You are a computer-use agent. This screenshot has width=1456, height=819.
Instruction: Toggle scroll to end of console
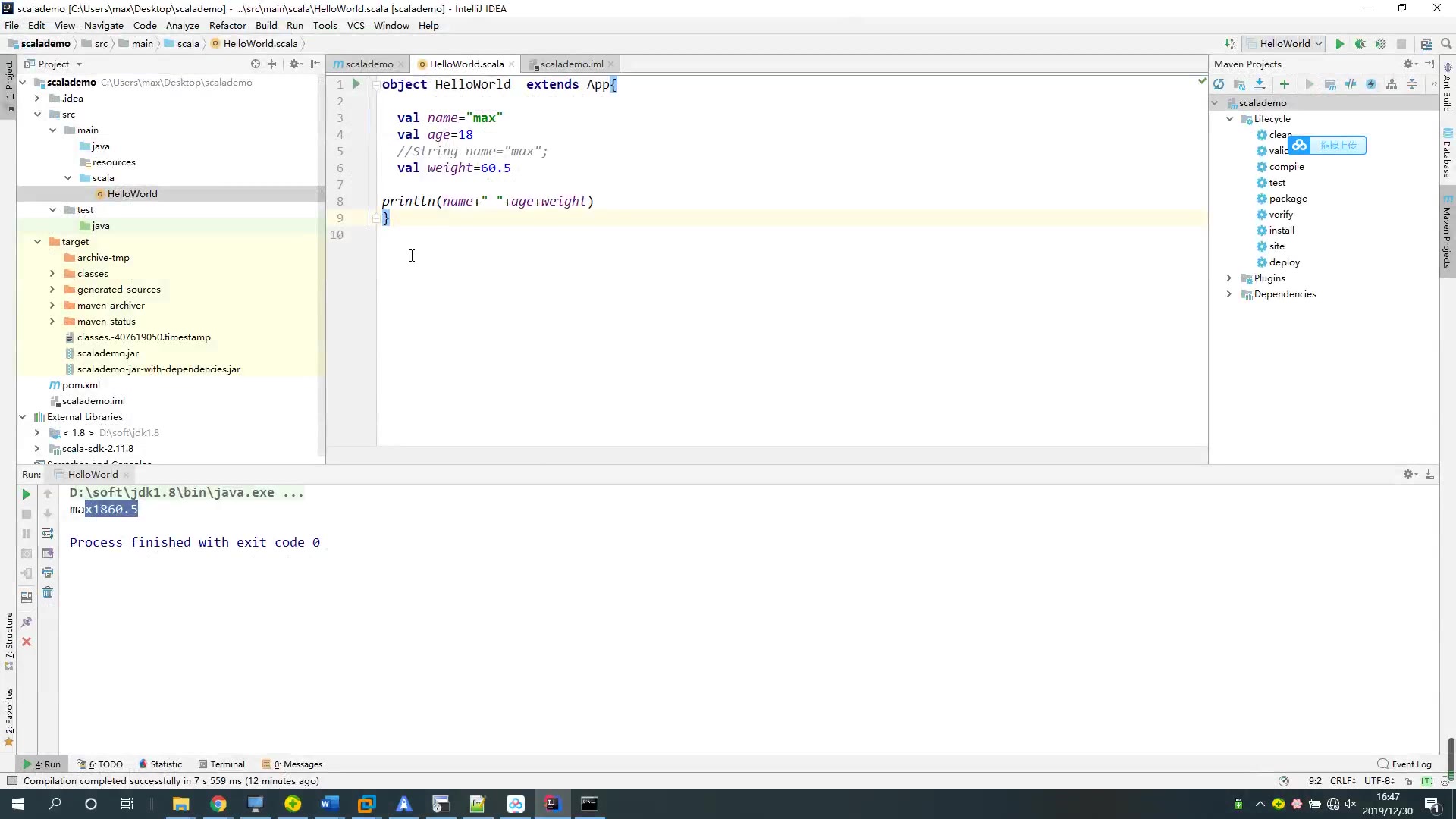click(x=48, y=554)
